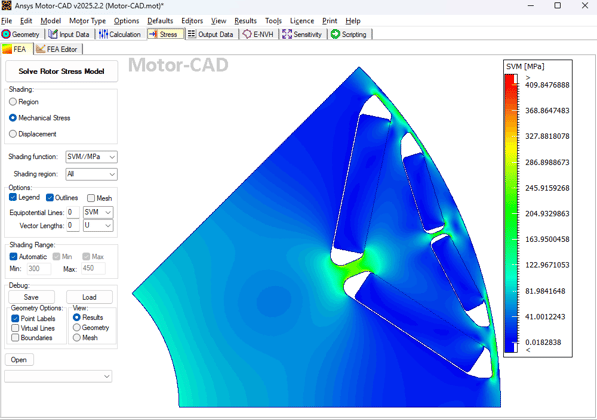Click the SVM [MPa] legend title
The image size is (597, 420).
click(x=525, y=67)
